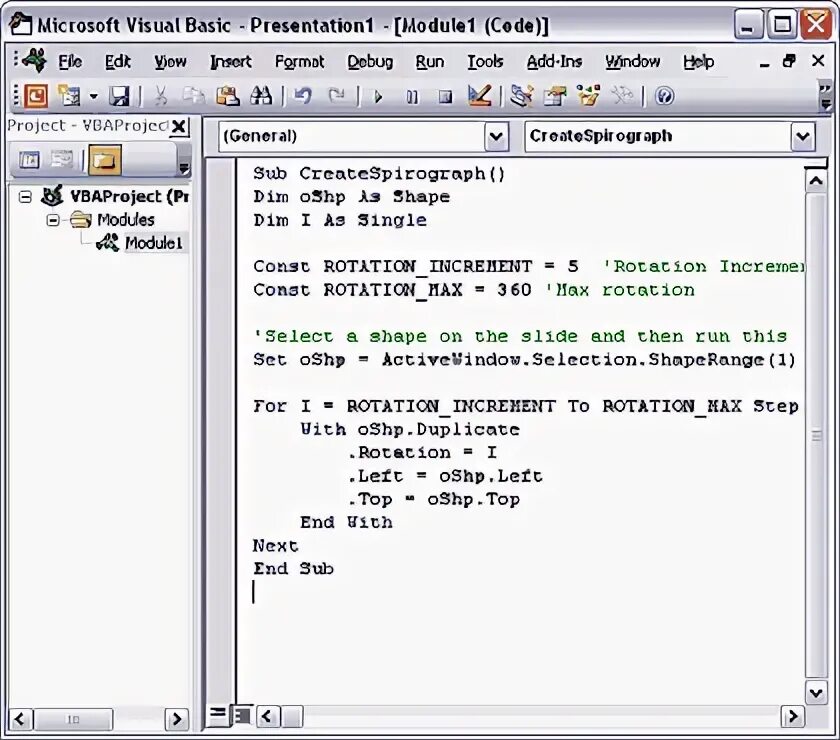Open the toolbar options overflow chevron
The image size is (840, 740).
[x=826, y=96]
